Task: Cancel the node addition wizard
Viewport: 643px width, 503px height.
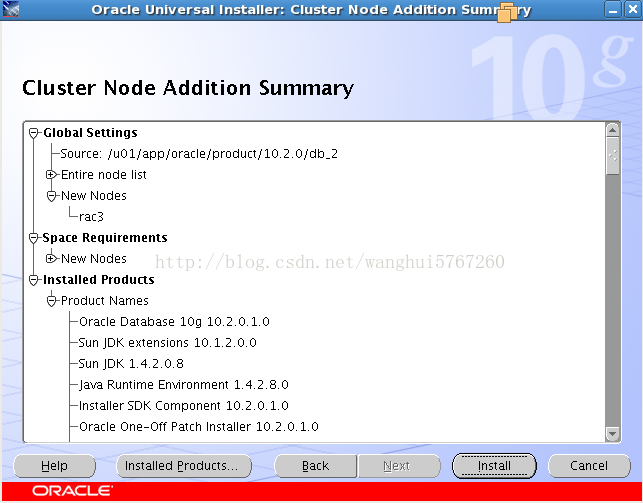Action: coord(589,466)
